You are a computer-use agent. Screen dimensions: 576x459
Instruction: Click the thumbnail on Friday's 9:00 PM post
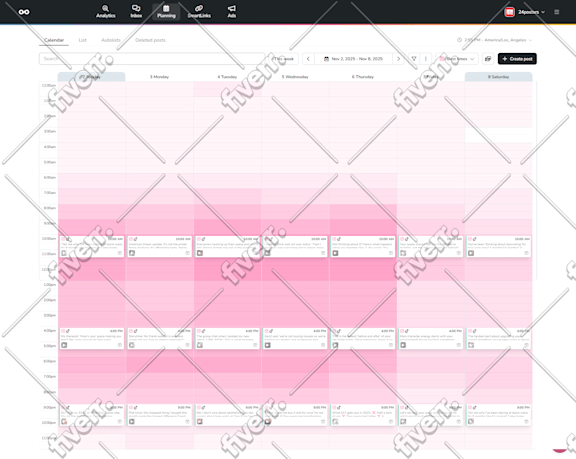[403, 422]
